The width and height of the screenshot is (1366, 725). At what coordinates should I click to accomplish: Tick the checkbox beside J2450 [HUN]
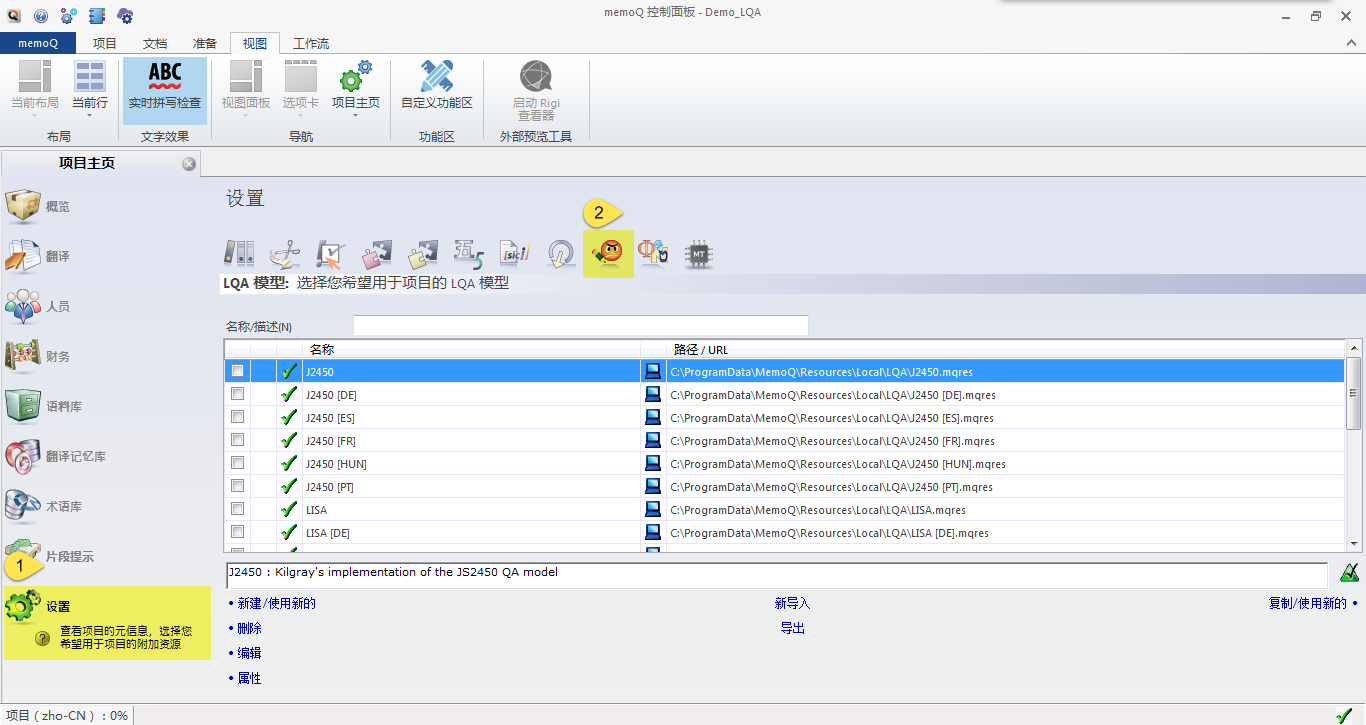coord(237,462)
